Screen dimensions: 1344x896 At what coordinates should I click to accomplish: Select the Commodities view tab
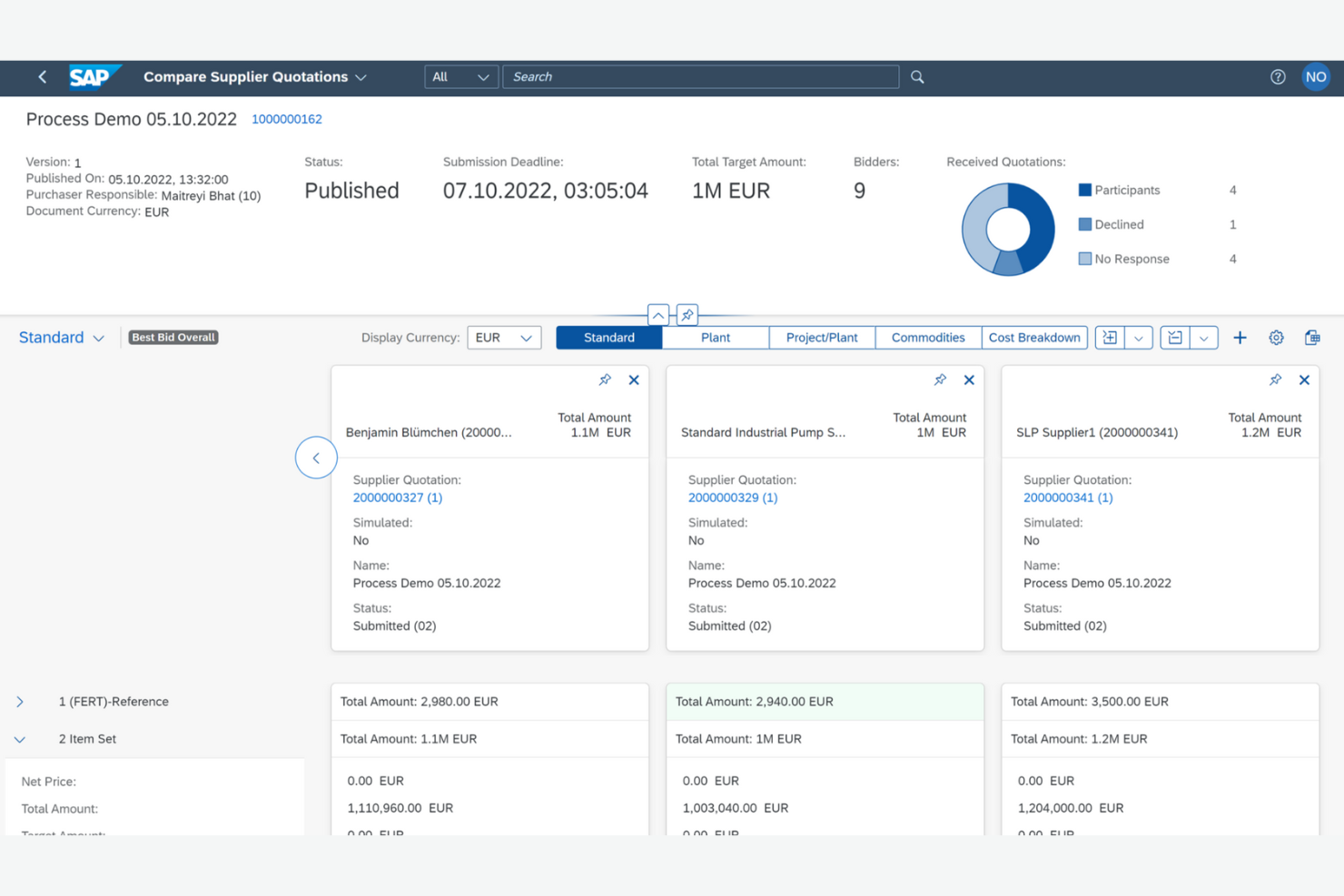(927, 337)
